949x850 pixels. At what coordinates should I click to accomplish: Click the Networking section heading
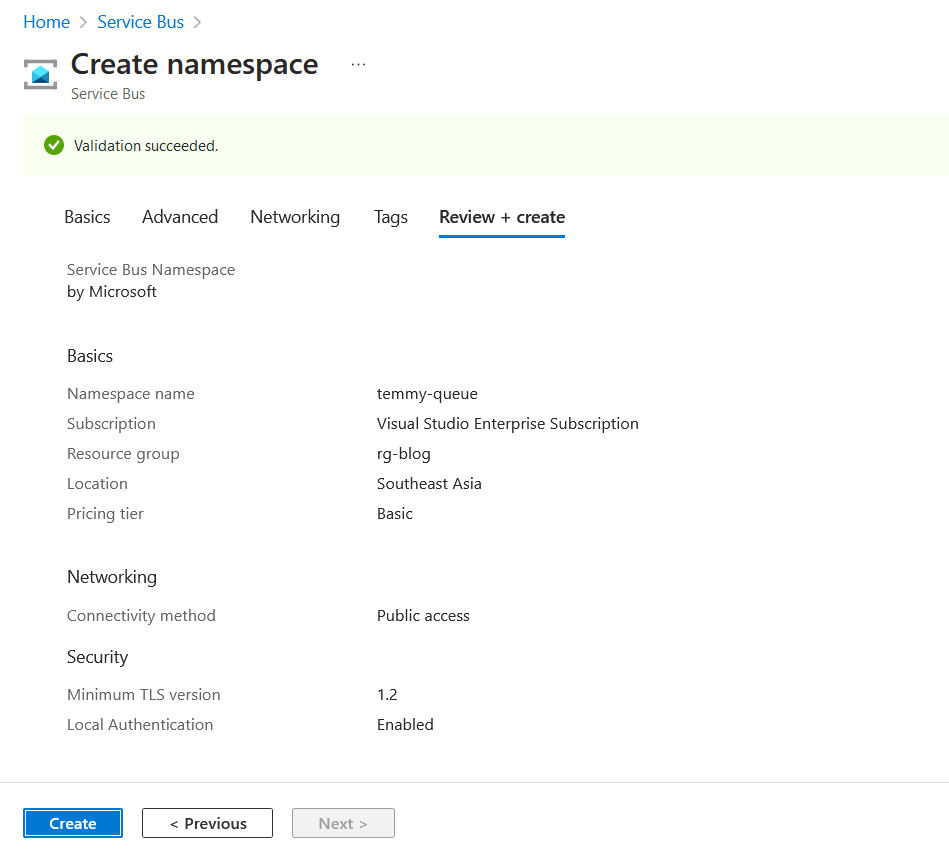tap(112, 576)
